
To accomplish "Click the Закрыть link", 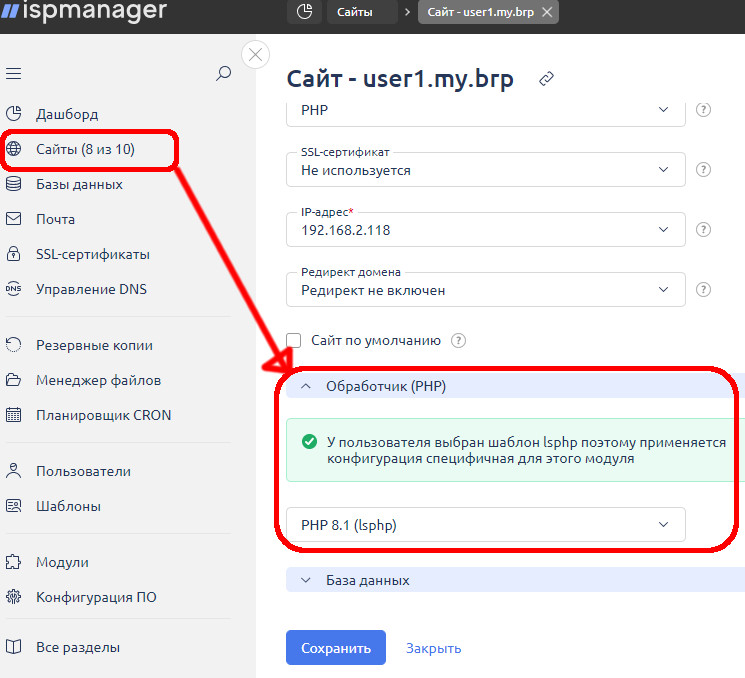I will point(433,648).
